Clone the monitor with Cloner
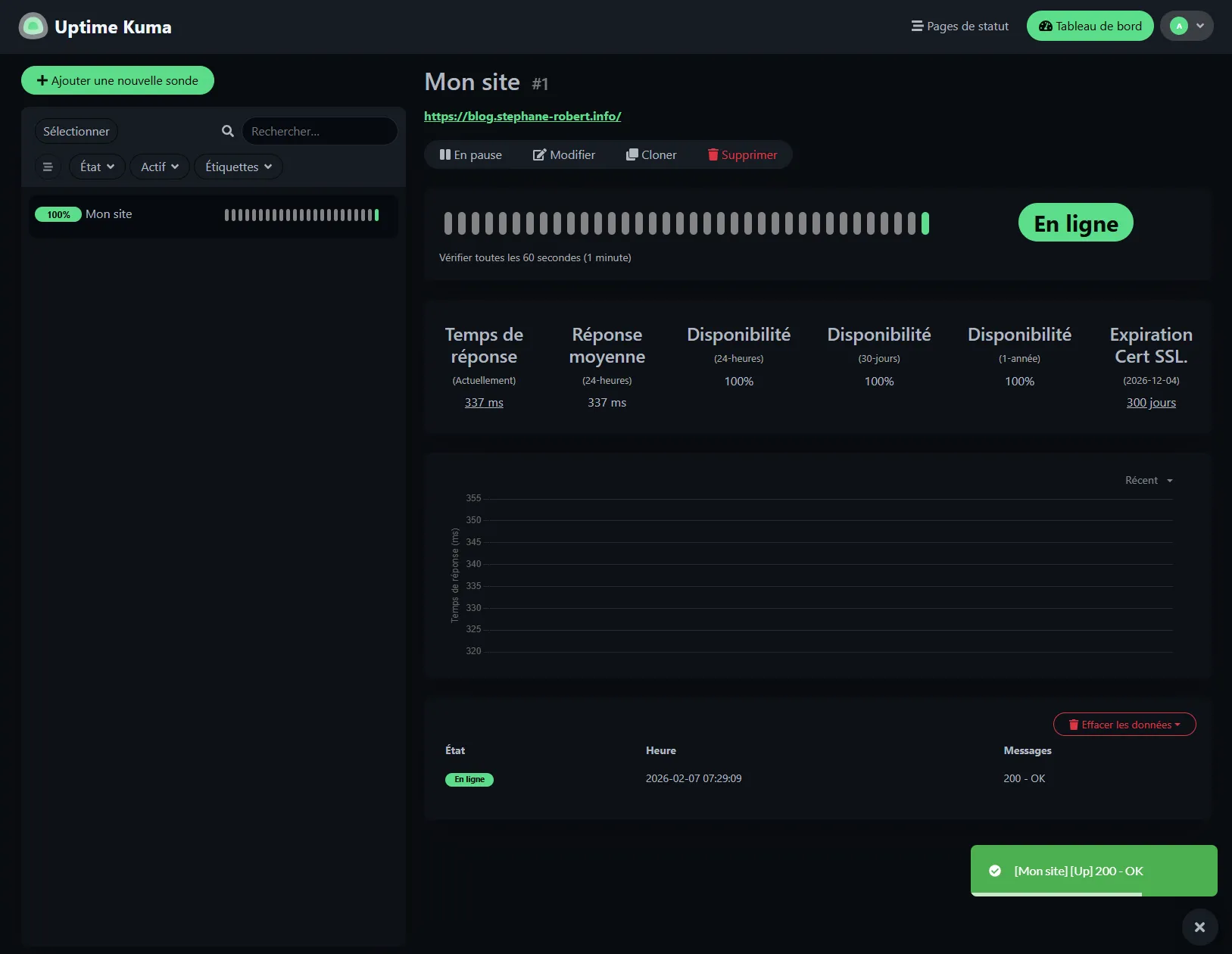The image size is (1232, 954). point(651,154)
